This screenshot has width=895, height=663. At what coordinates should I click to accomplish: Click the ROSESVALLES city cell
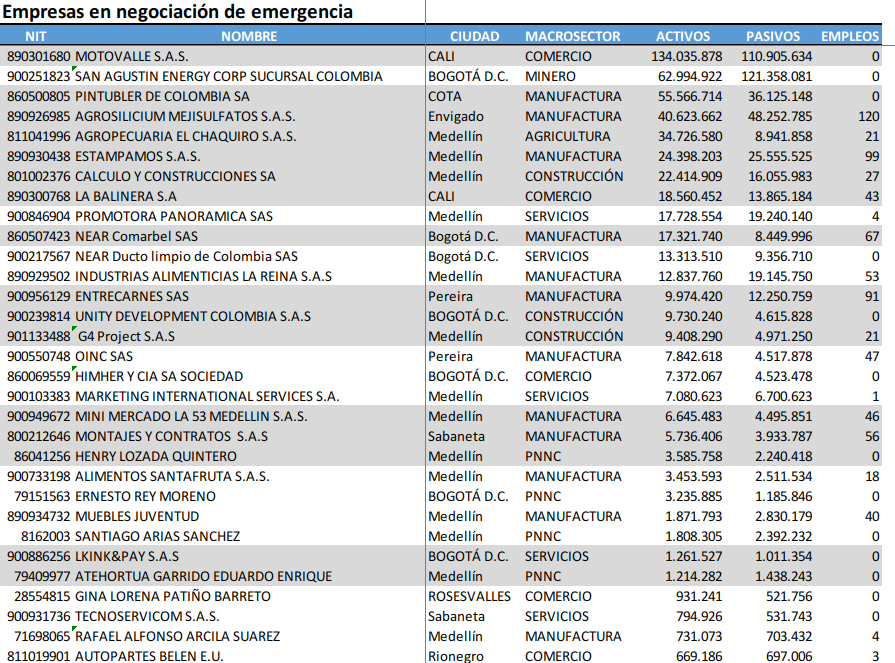pyautogui.click(x=469, y=596)
